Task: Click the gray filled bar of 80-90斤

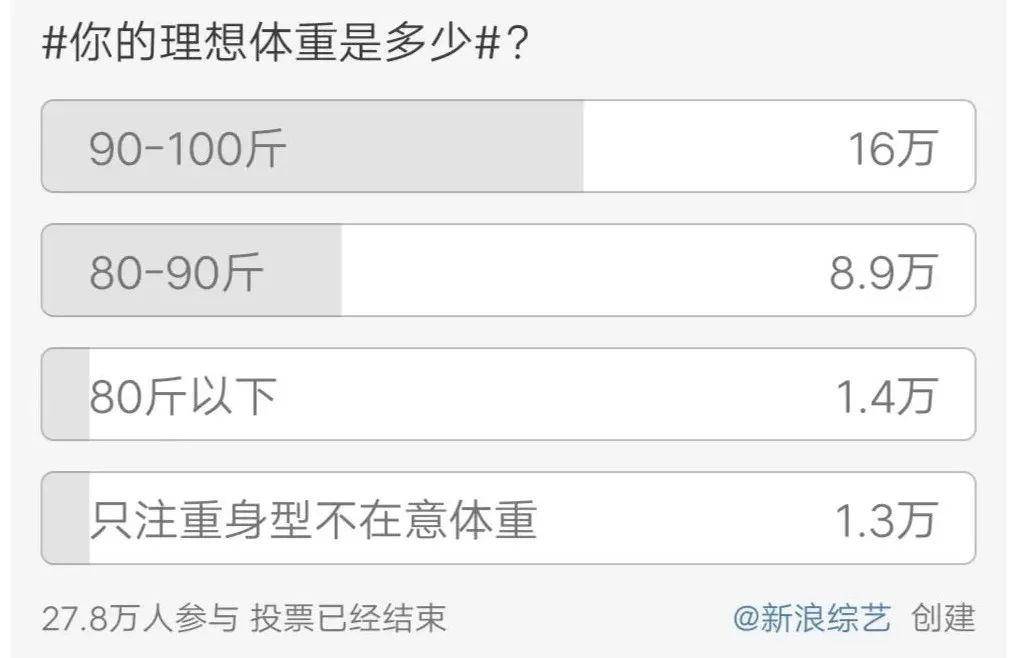Action: coord(300,272)
